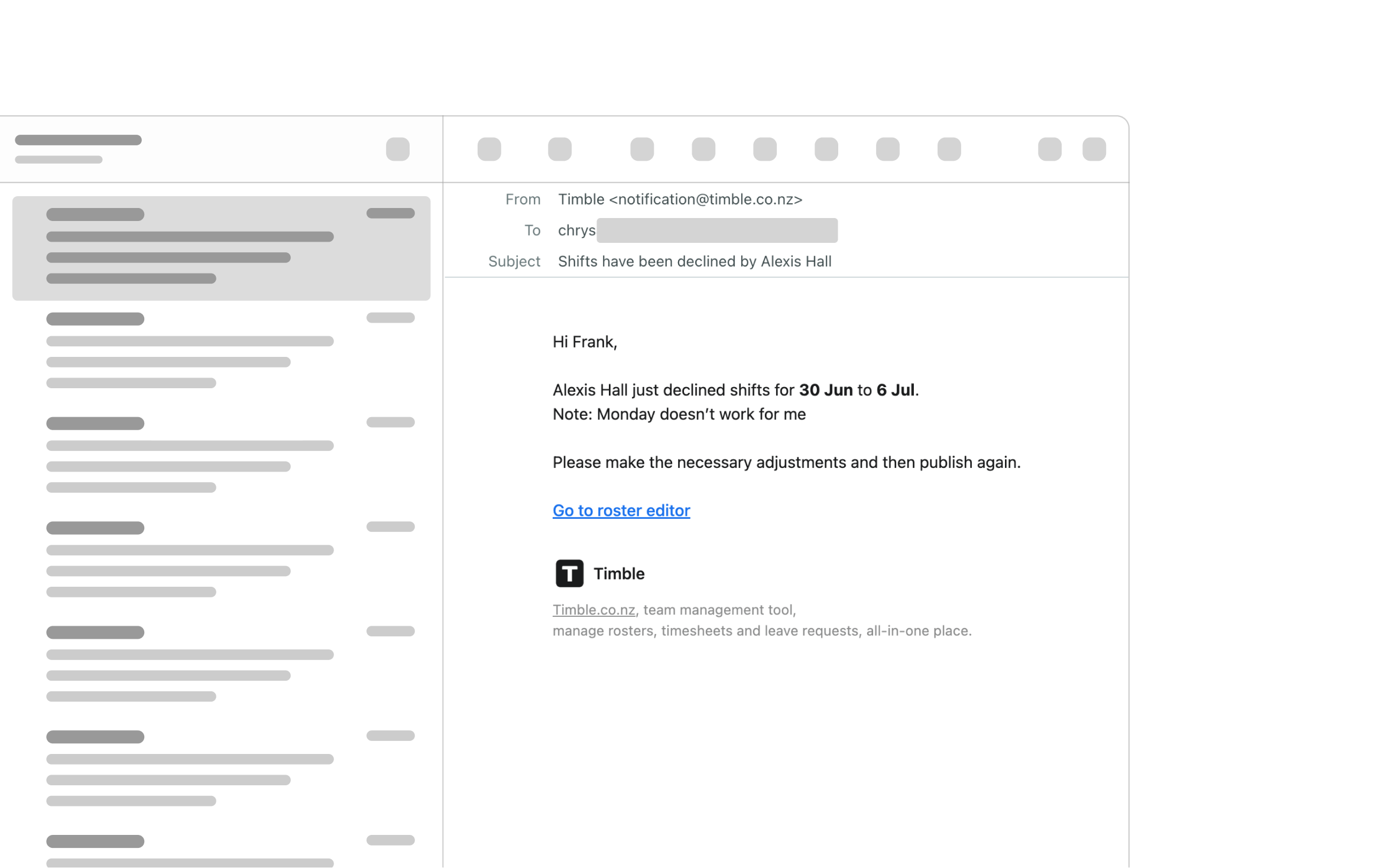Click "manage rosters, timesheets and leave requests" line
This screenshot has height=868, width=1388.
(762, 631)
